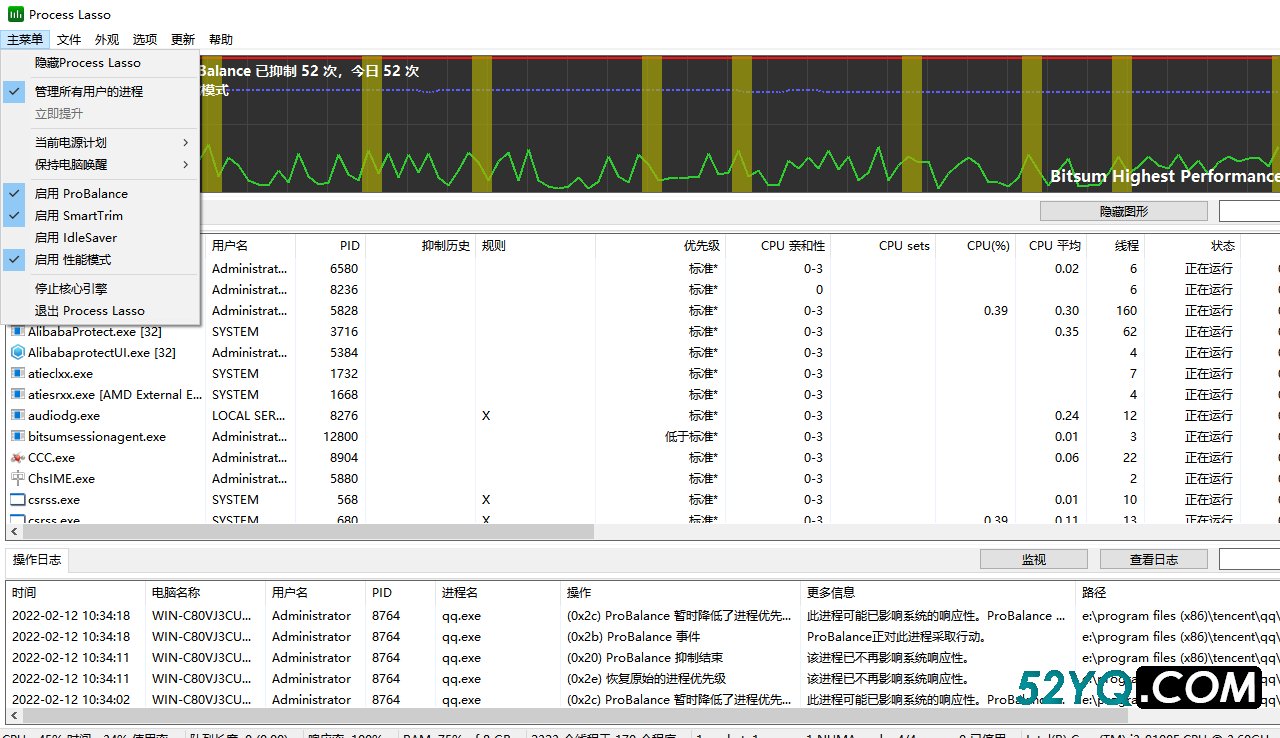The width and height of the screenshot is (1280, 738).
Task: Select the audiodg.exe process name
Action: (64, 415)
